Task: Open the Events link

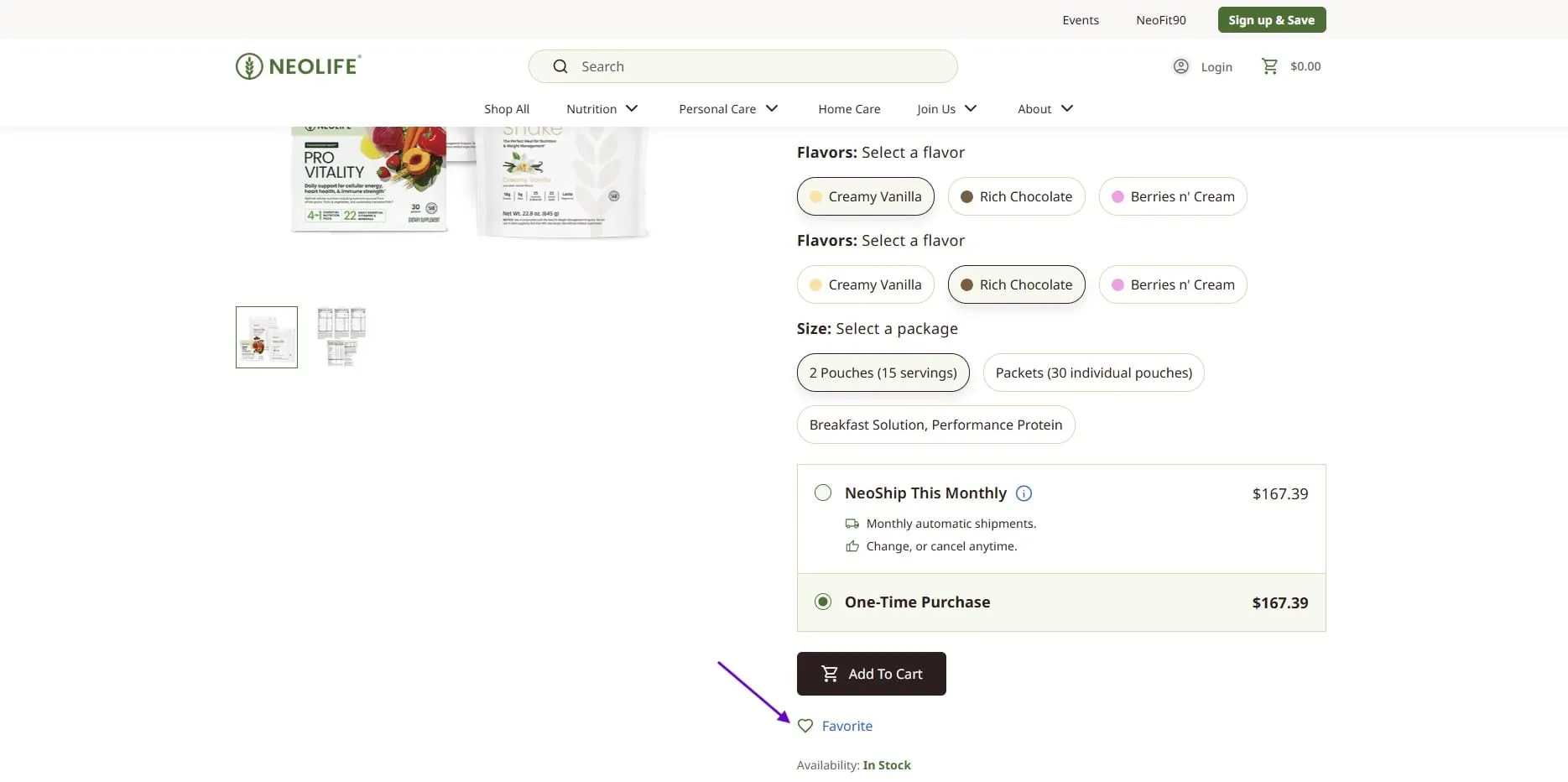Action: [x=1081, y=20]
